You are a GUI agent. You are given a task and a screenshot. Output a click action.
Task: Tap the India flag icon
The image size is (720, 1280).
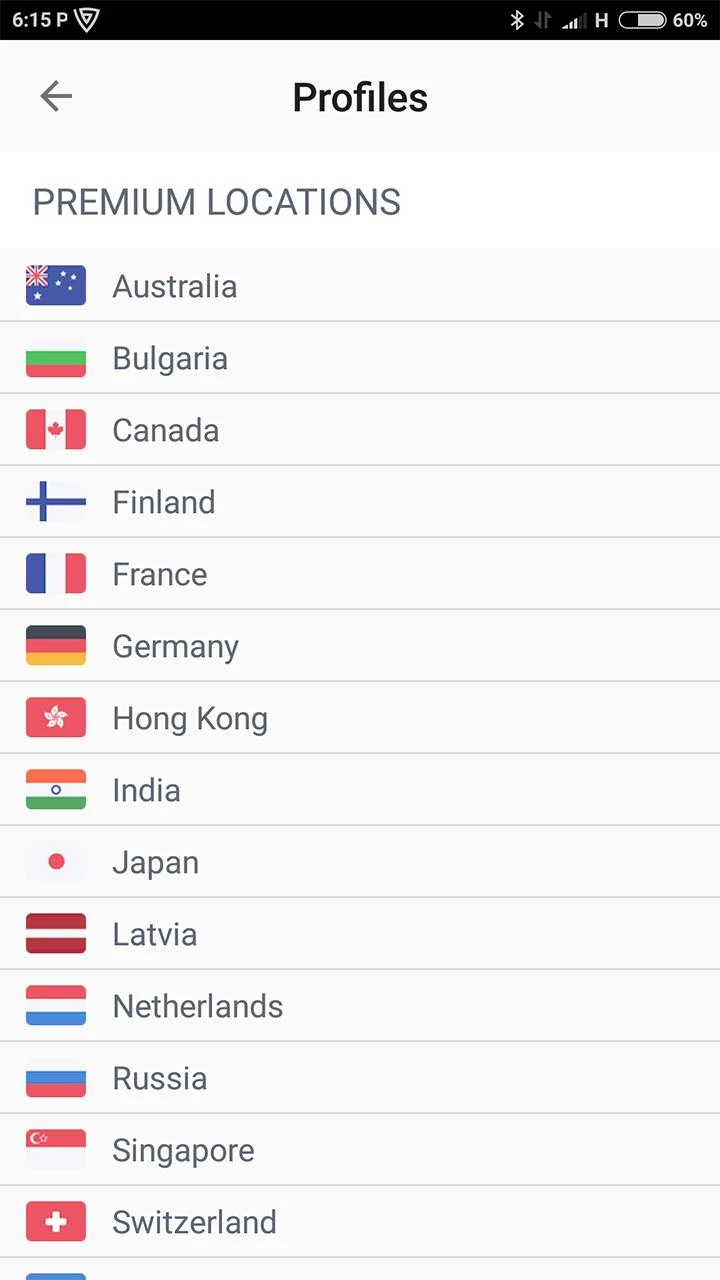click(56, 789)
